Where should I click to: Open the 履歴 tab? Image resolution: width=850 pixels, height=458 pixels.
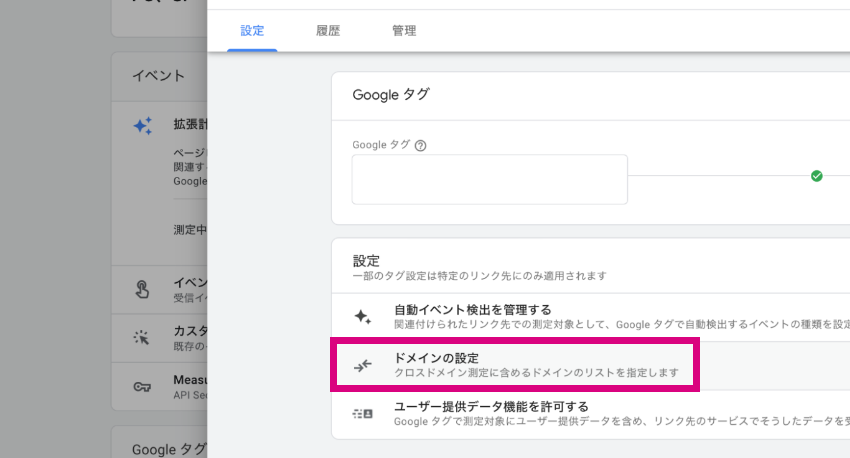[x=328, y=31]
